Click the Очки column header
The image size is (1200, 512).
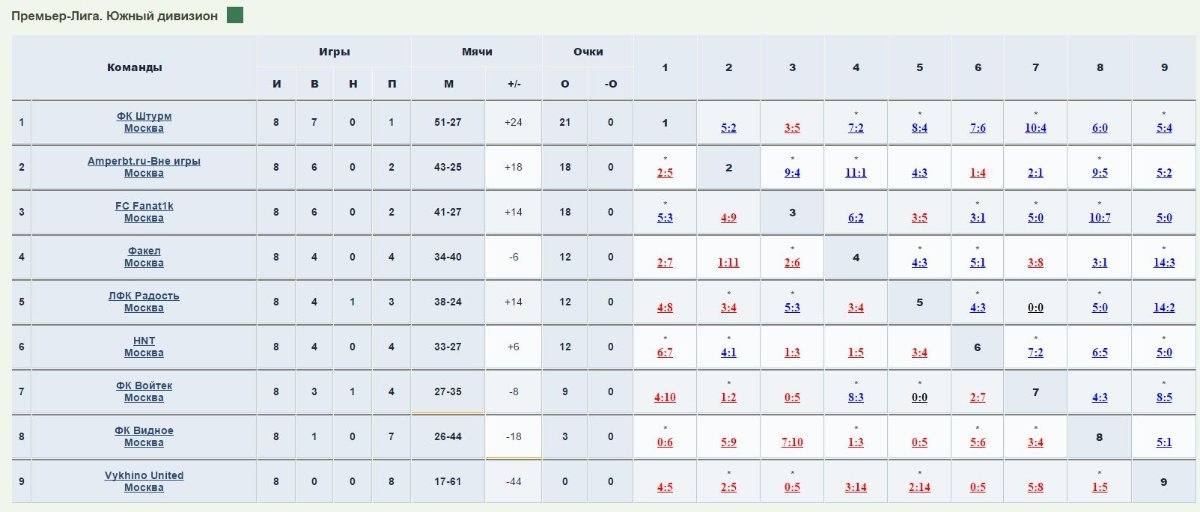[588, 52]
